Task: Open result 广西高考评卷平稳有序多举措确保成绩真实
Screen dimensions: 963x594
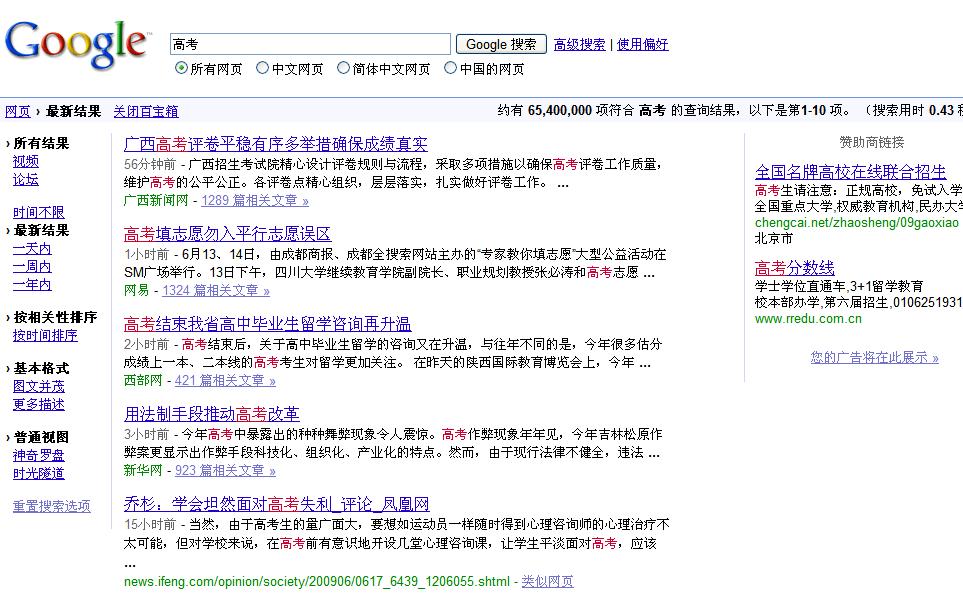Action: [276, 144]
